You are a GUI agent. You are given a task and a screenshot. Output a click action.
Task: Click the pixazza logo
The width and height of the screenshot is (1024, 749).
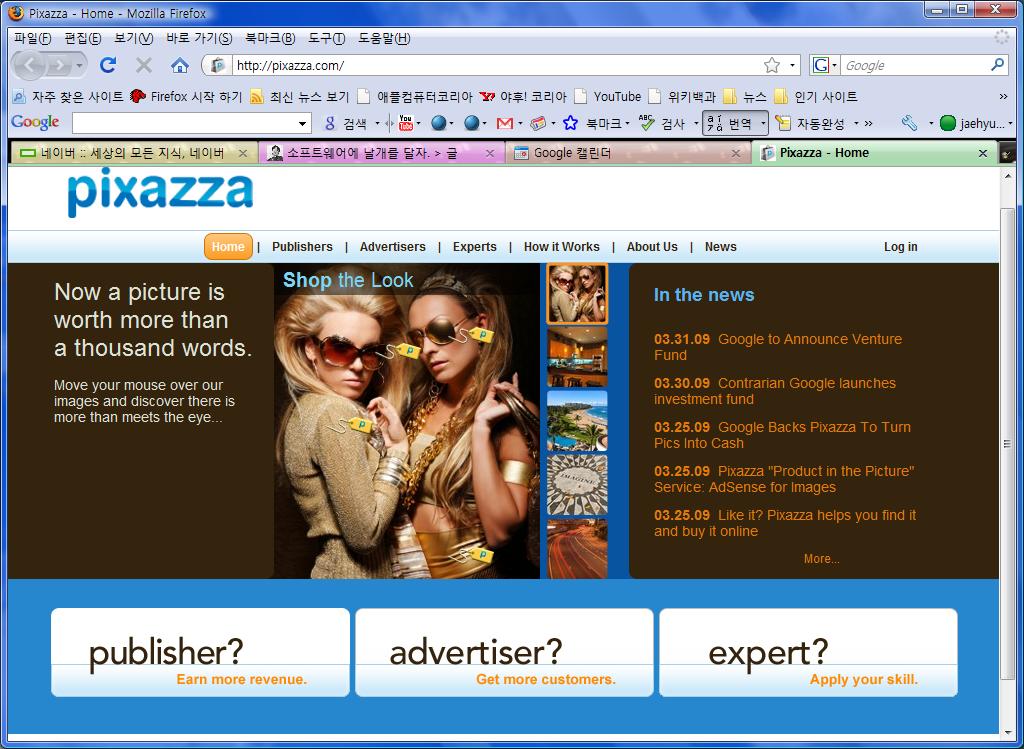click(160, 191)
